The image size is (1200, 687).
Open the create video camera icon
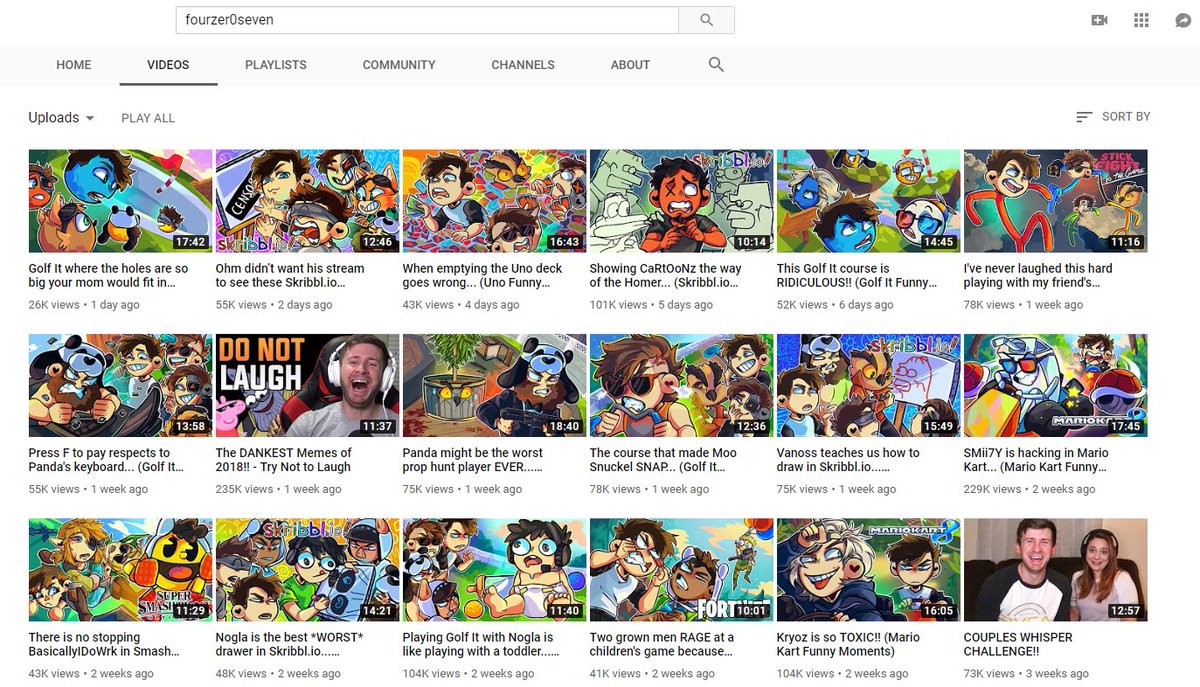1100,20
